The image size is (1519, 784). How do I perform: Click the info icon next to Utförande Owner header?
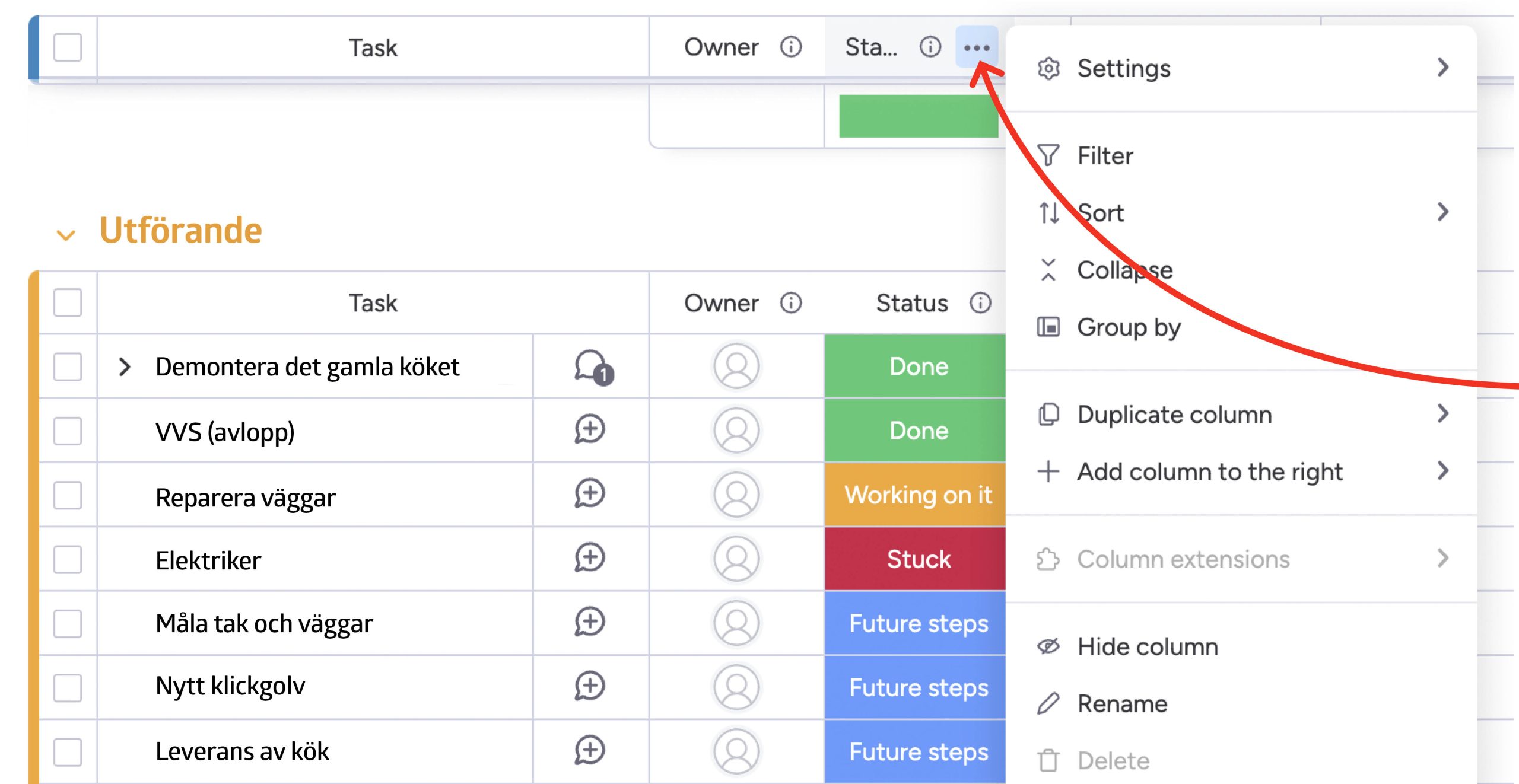pyautogui.click(x=791, y=303)
